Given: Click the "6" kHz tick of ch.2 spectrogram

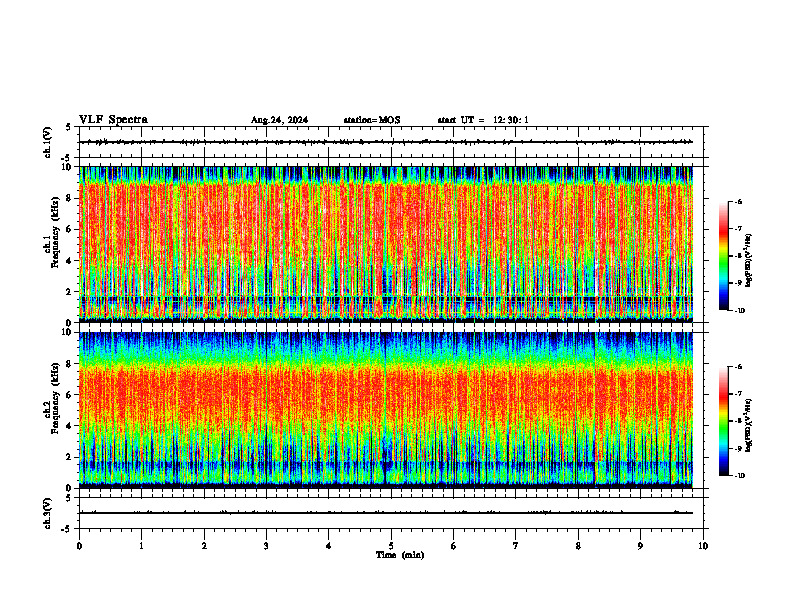Looking at the screenshot, I should point(70,395).
